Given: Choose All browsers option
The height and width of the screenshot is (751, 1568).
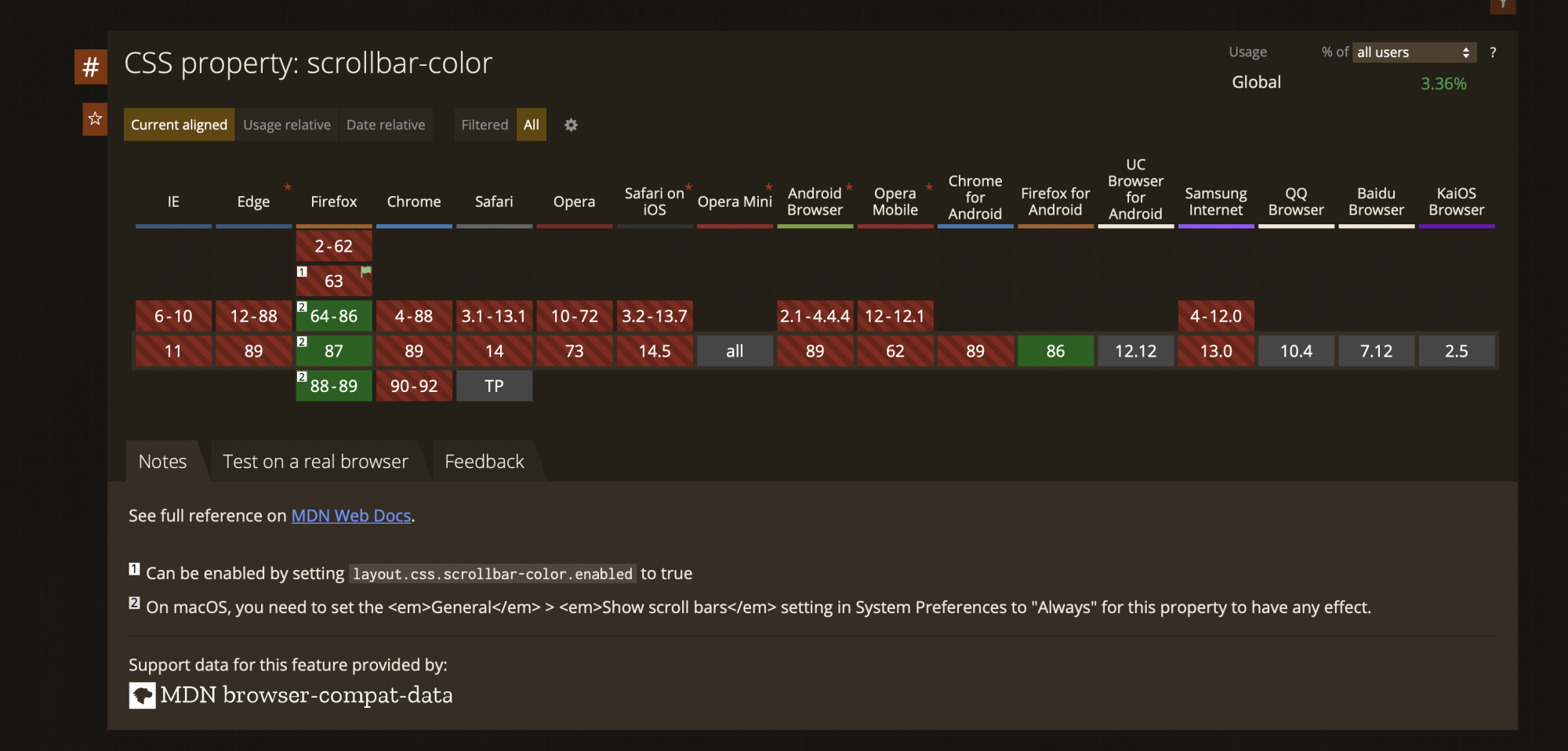Looking at the screenshot, I should point(532,125).
